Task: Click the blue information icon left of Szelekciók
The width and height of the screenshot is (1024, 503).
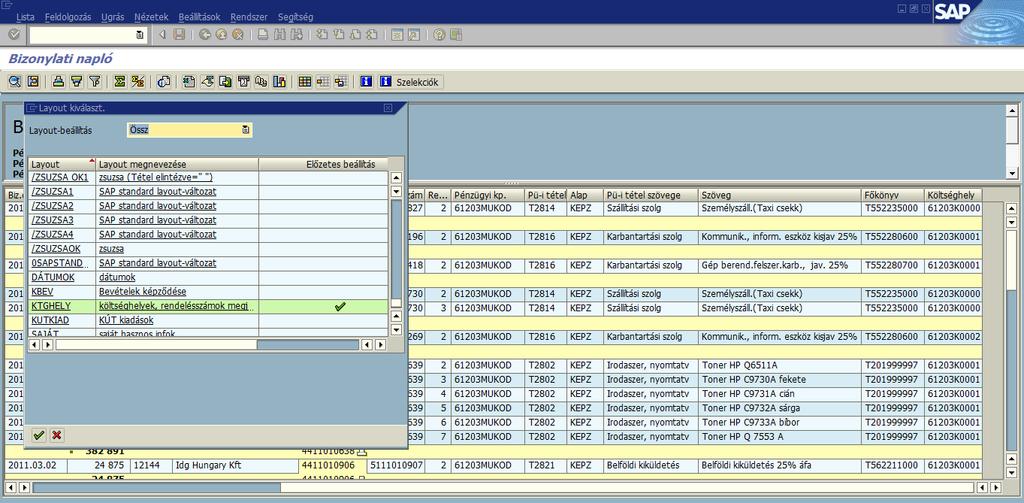Action: pyautogui.click(x=366, y=82)
